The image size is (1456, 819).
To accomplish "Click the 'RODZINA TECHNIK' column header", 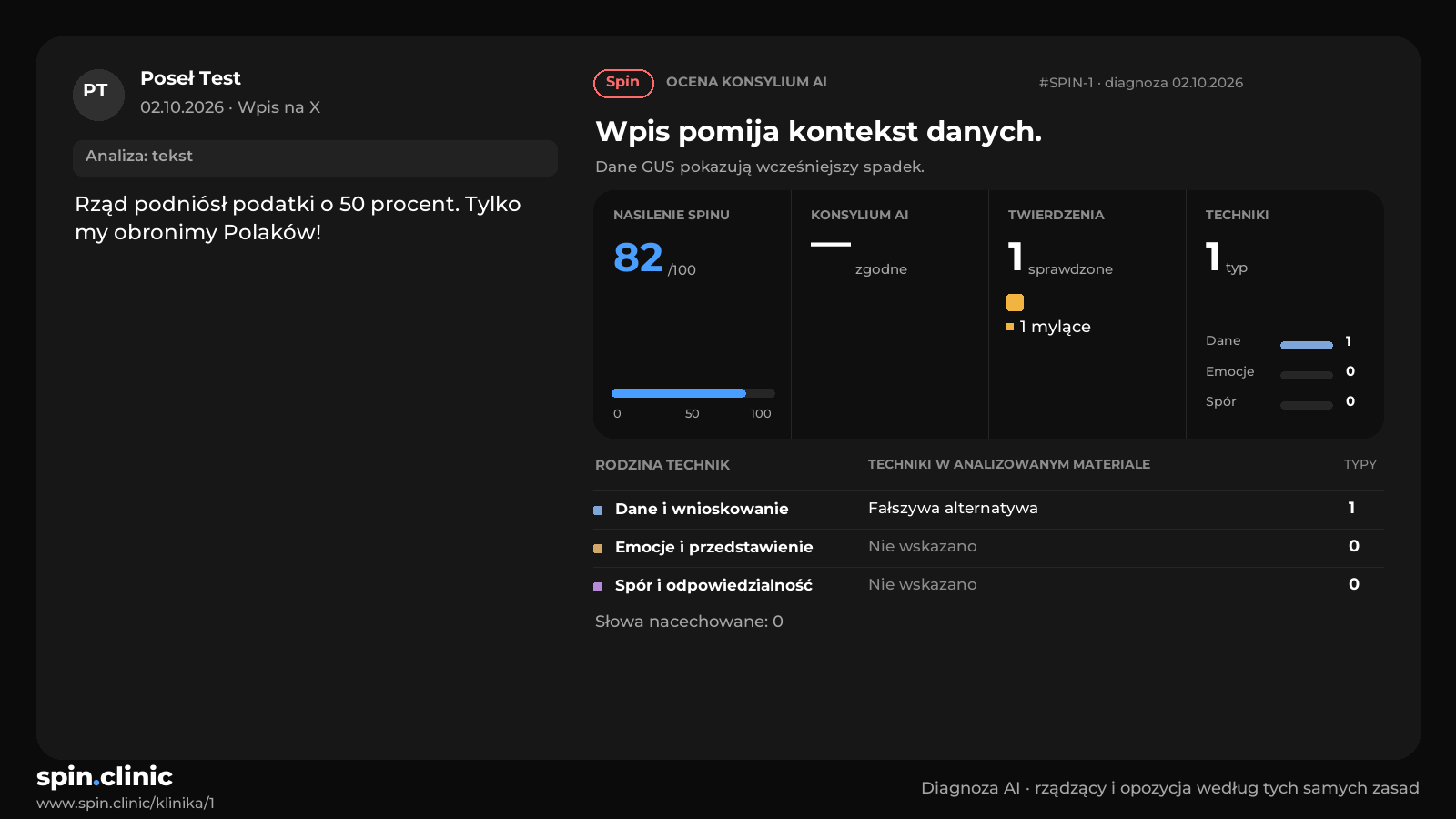I will [x=662, y=465].
